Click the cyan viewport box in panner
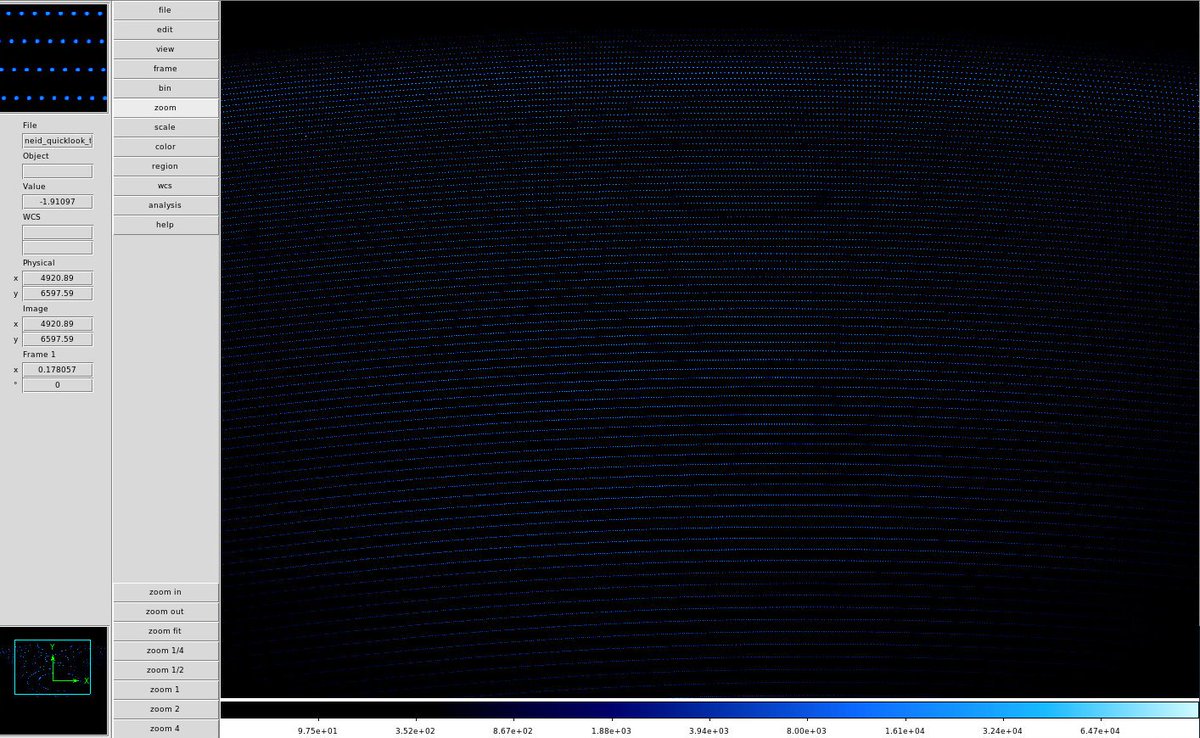This screenshot has height=738, width=1200. pos(52,667)
